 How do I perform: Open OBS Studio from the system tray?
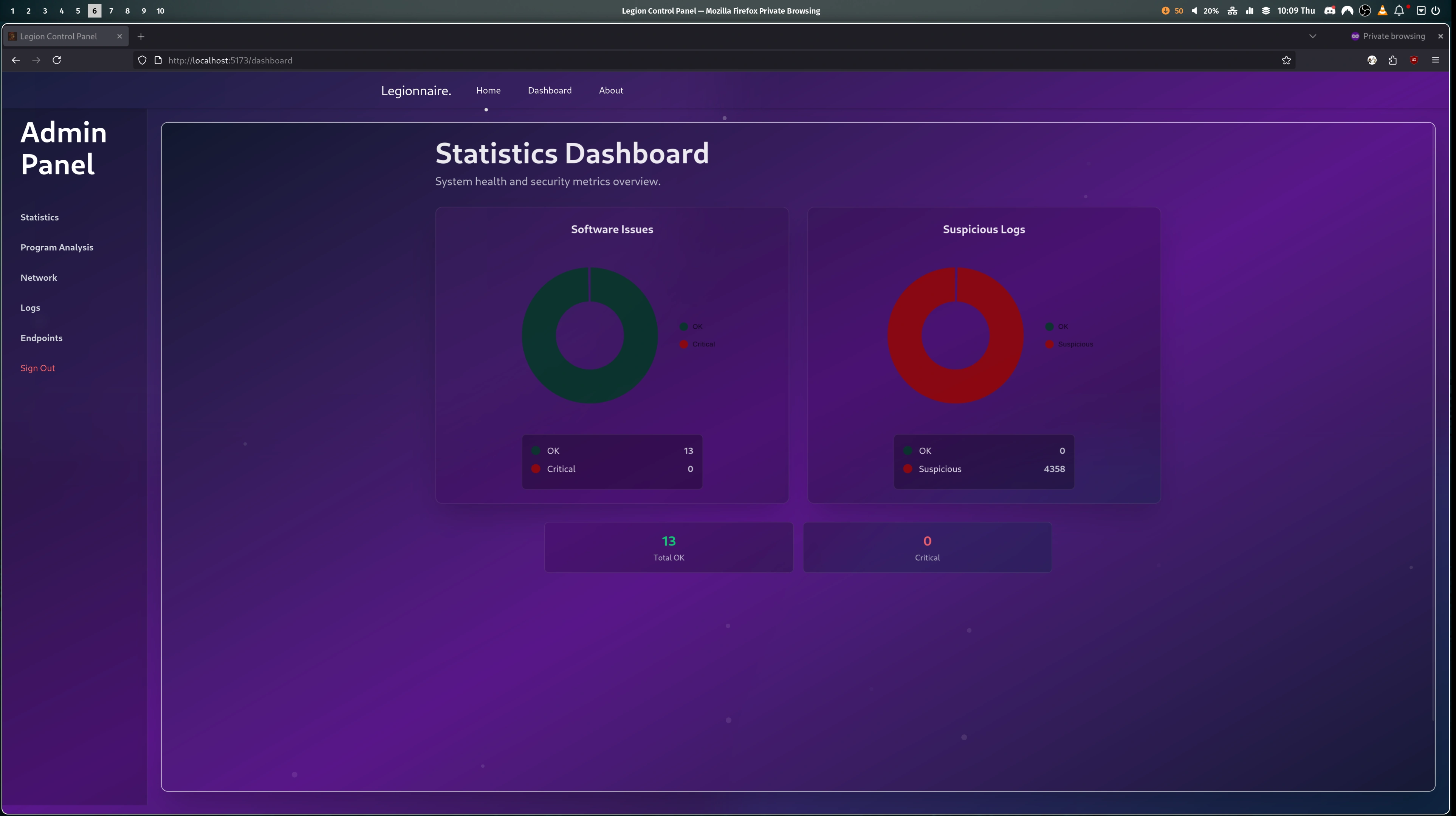[1365, 10]
